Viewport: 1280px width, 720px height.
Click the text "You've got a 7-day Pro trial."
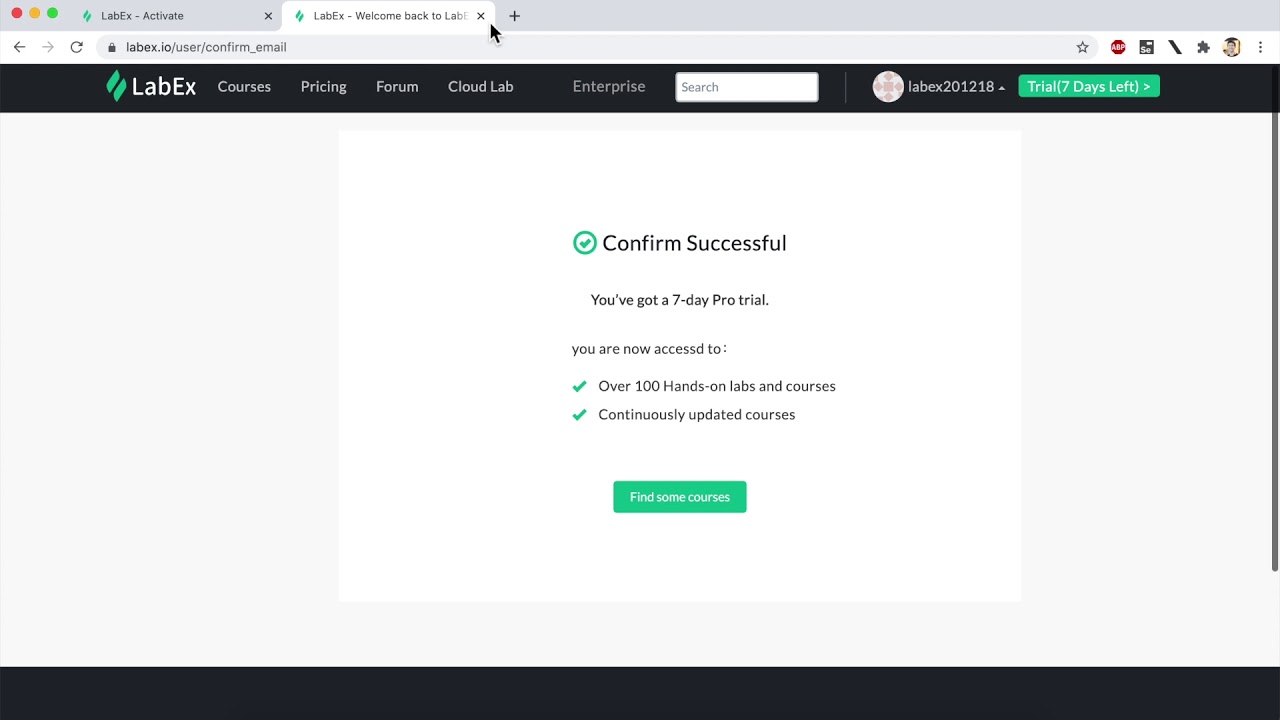680,300
